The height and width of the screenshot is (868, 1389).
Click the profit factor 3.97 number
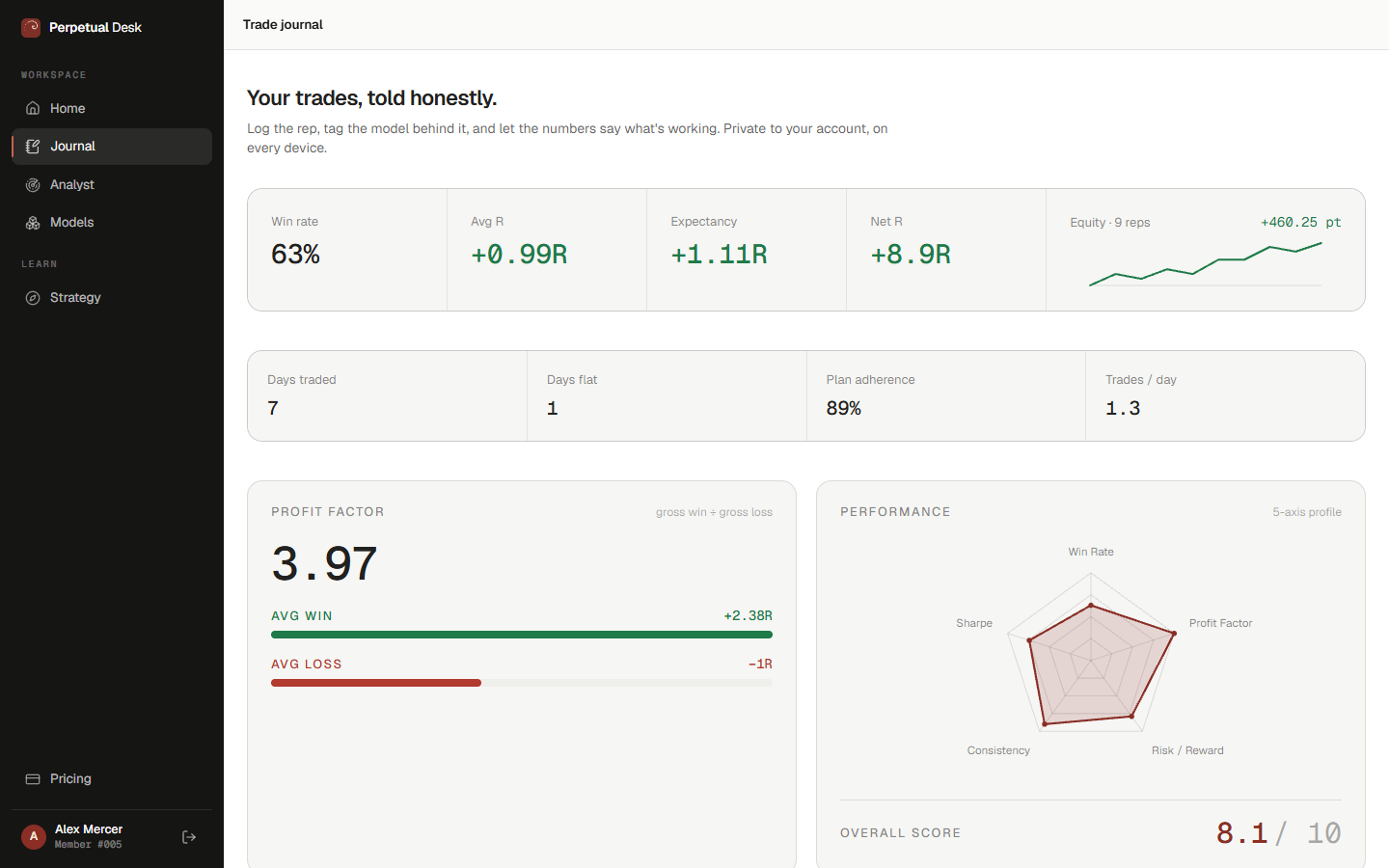324,564
